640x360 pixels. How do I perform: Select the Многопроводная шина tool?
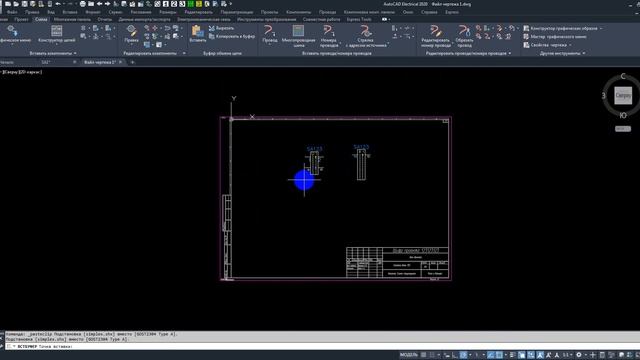(x=298, y=36)
